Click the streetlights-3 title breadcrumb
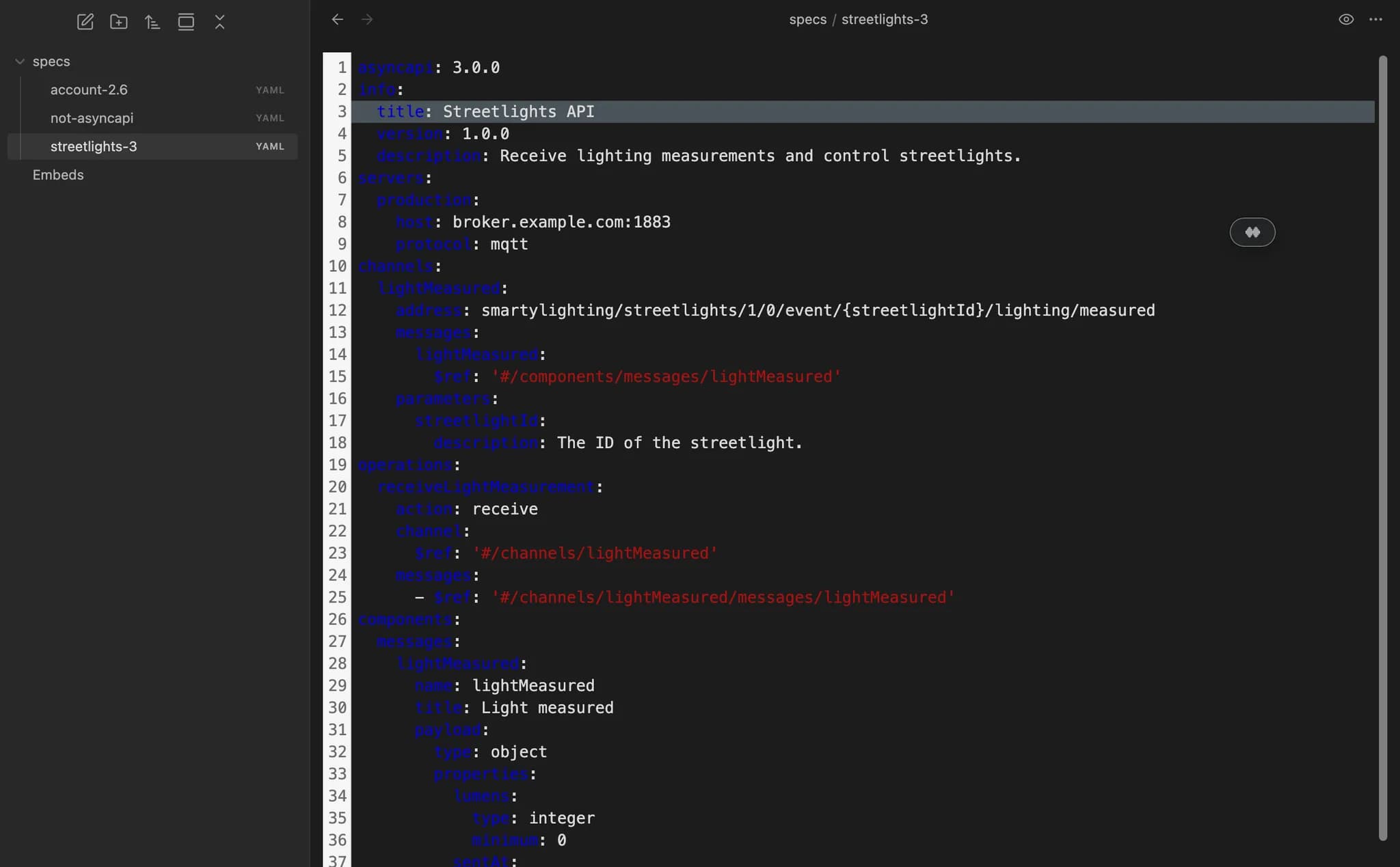Viewport: 1400px width, 867px height. [885, 19]
